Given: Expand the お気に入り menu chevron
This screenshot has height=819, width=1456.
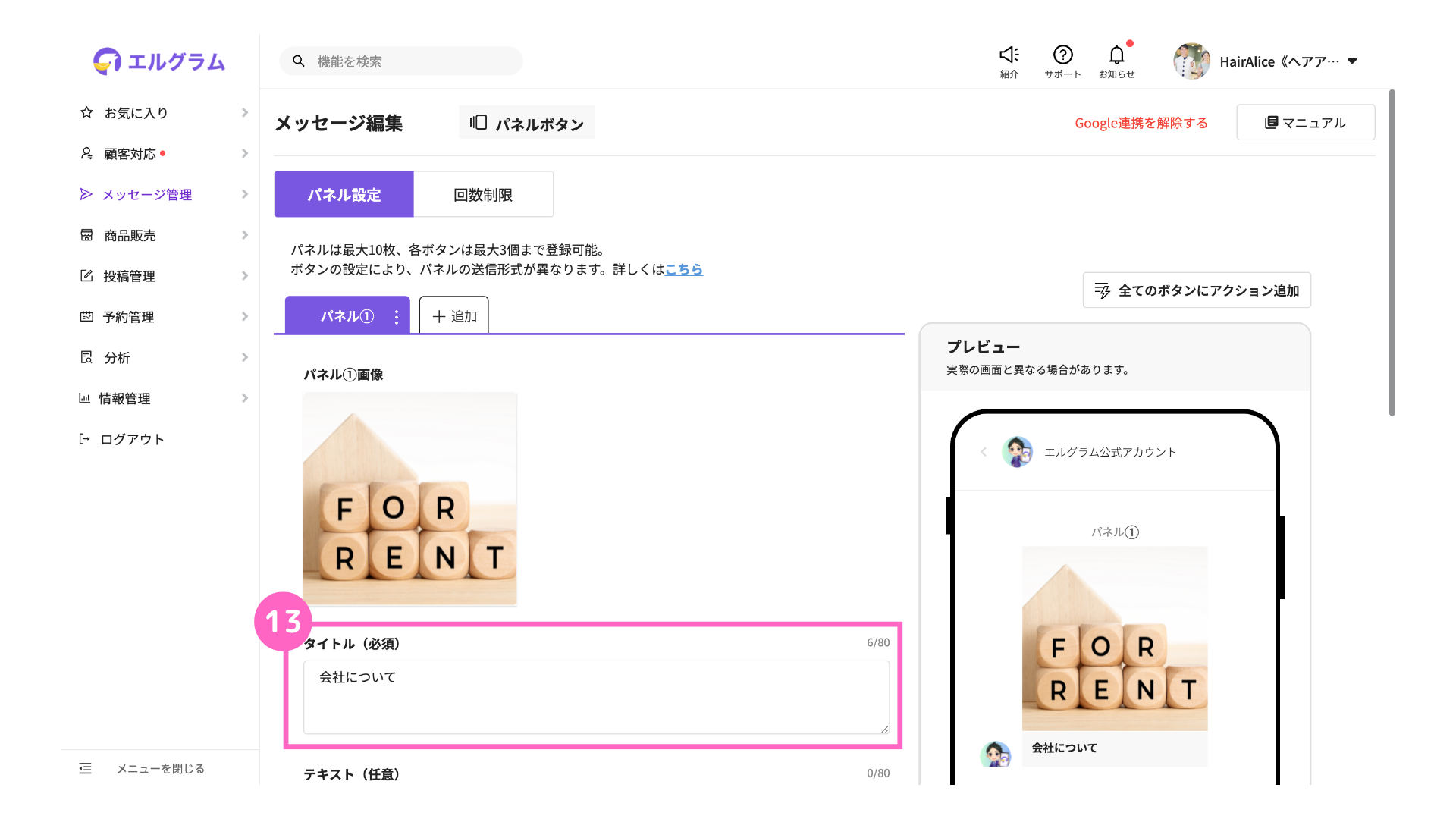Looking at the screenshot, I should 244,112.
